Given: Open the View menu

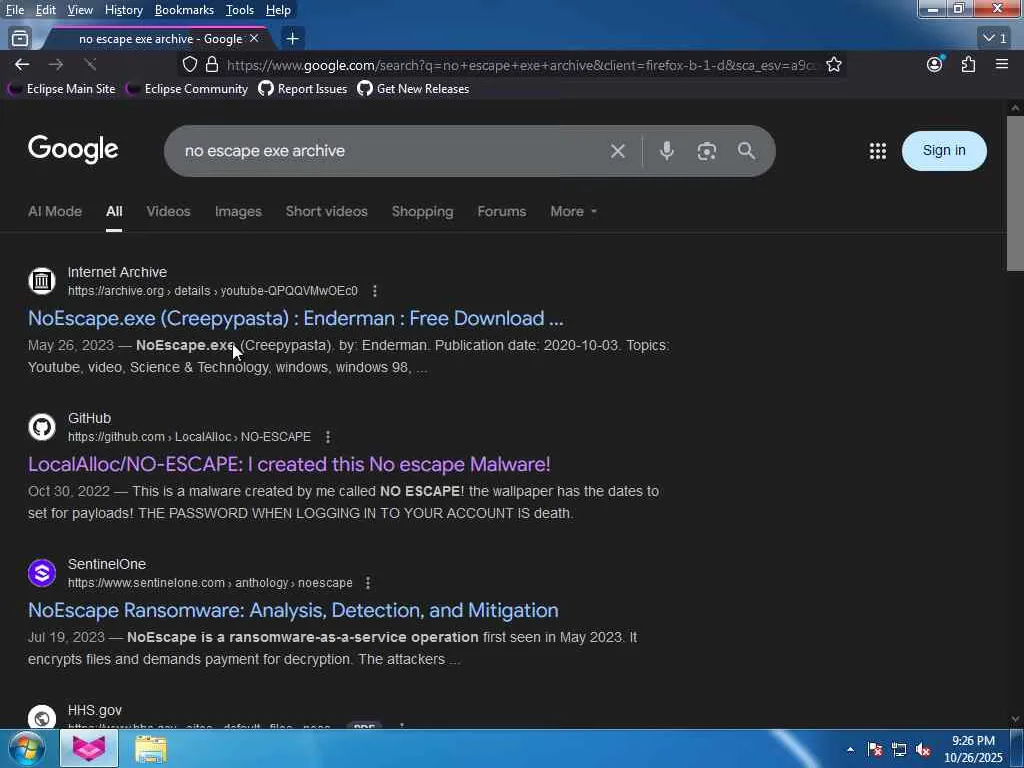Looking at the screenshot, I should 80,10.
